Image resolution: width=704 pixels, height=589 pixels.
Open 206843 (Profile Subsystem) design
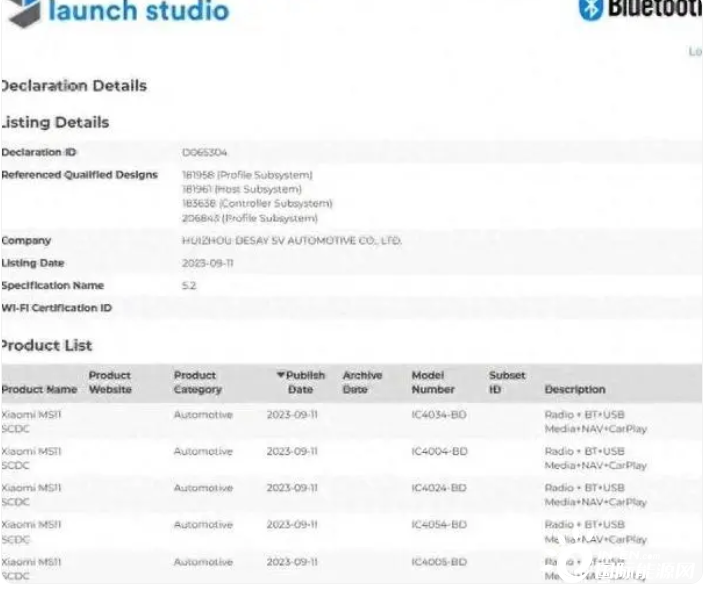tap(250, 218)
